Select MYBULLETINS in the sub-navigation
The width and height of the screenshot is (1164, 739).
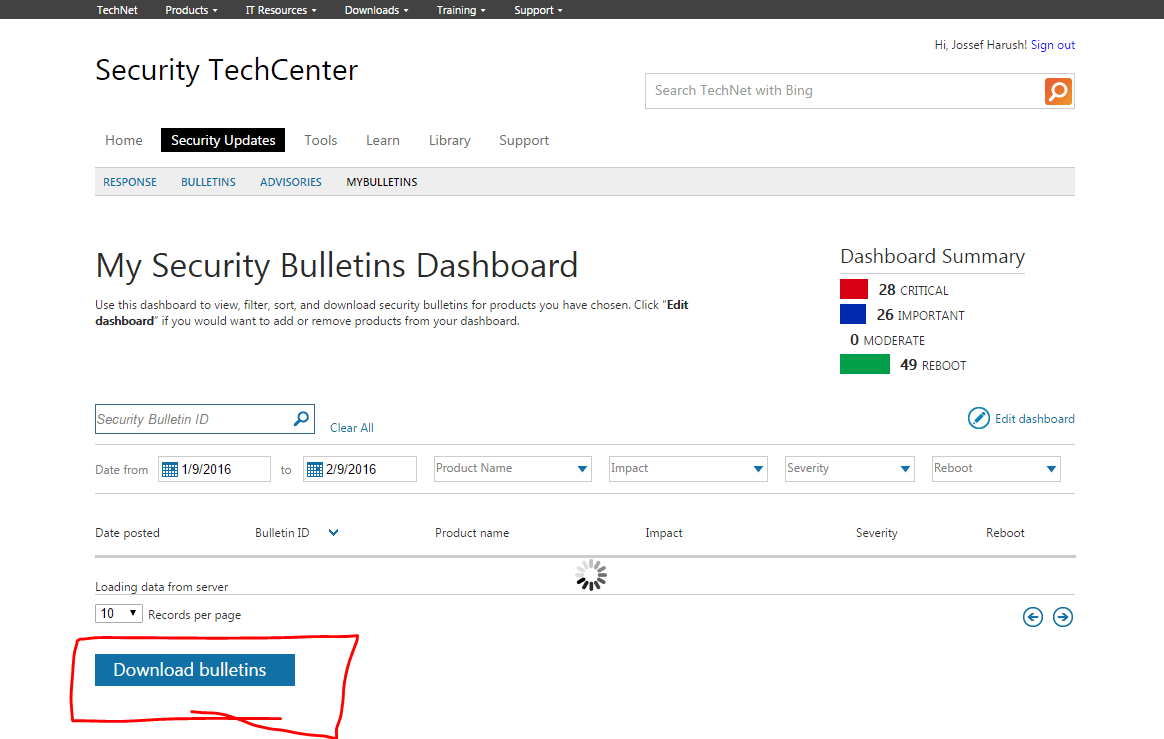click(382, 182)
